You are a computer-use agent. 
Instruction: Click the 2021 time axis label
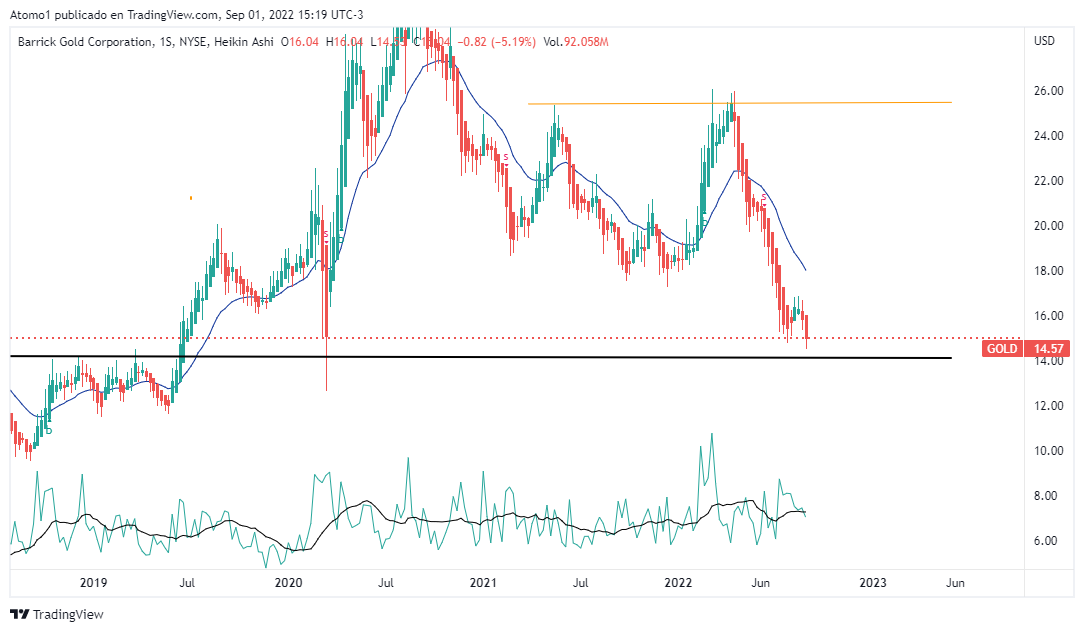(483, 582)
